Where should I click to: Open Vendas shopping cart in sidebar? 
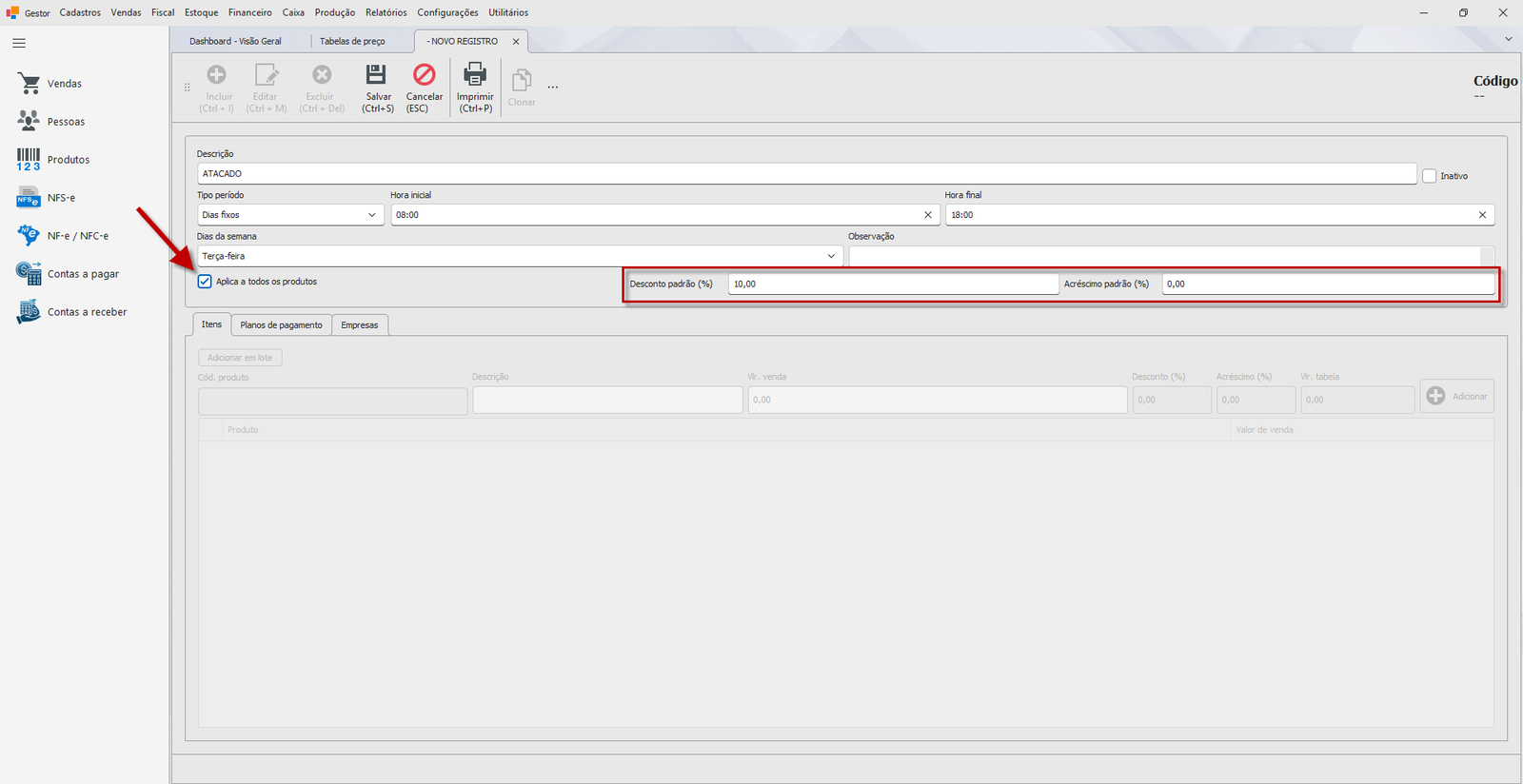point(29,84)
